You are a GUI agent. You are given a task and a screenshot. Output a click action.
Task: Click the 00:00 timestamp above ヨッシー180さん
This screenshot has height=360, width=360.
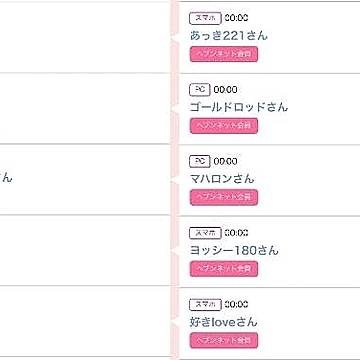236,233
